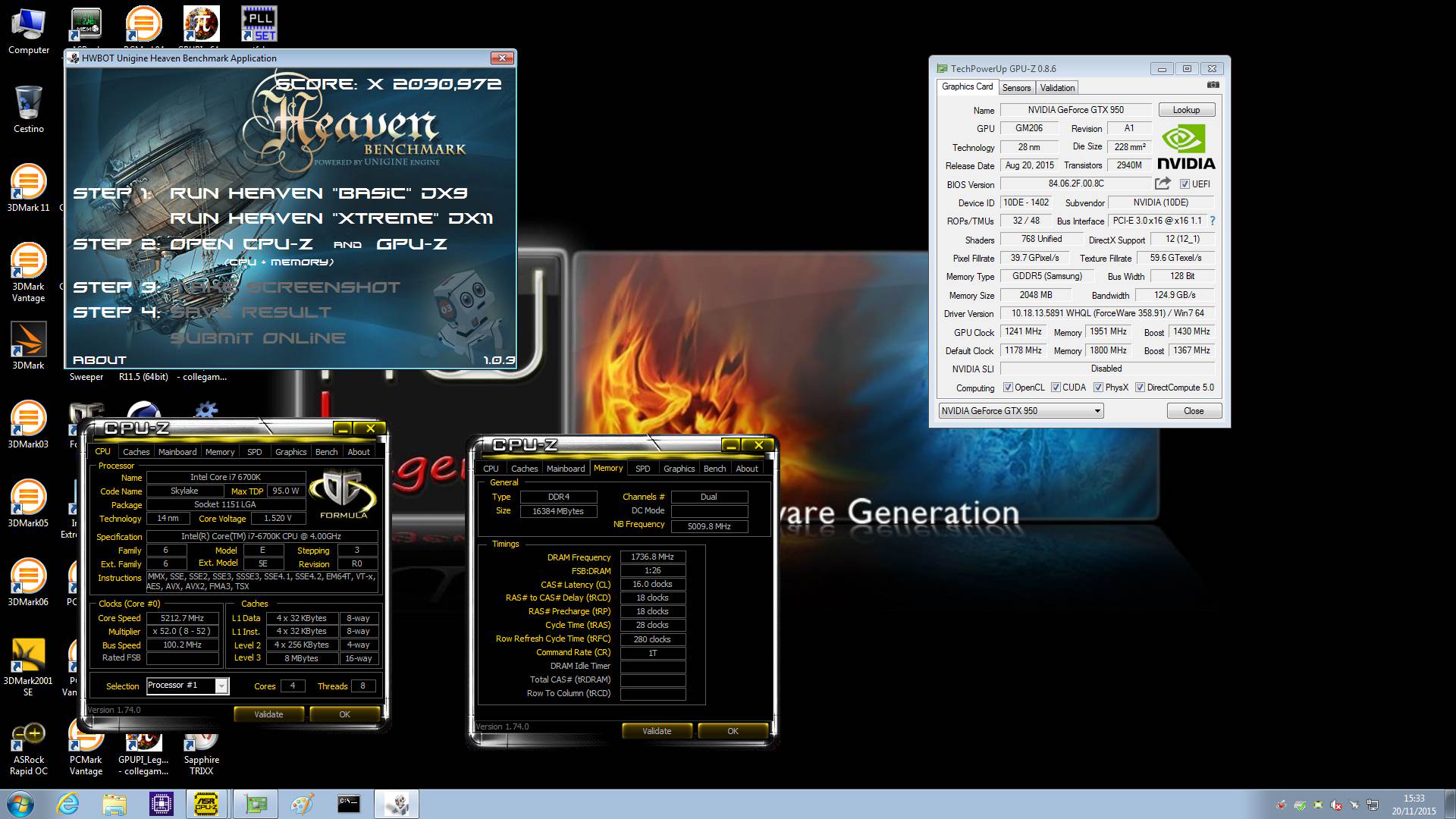Viewport: 1456px width, 819px height.
Task: Open the command prompt taskbar icon
Action: (x=349, y=804)
